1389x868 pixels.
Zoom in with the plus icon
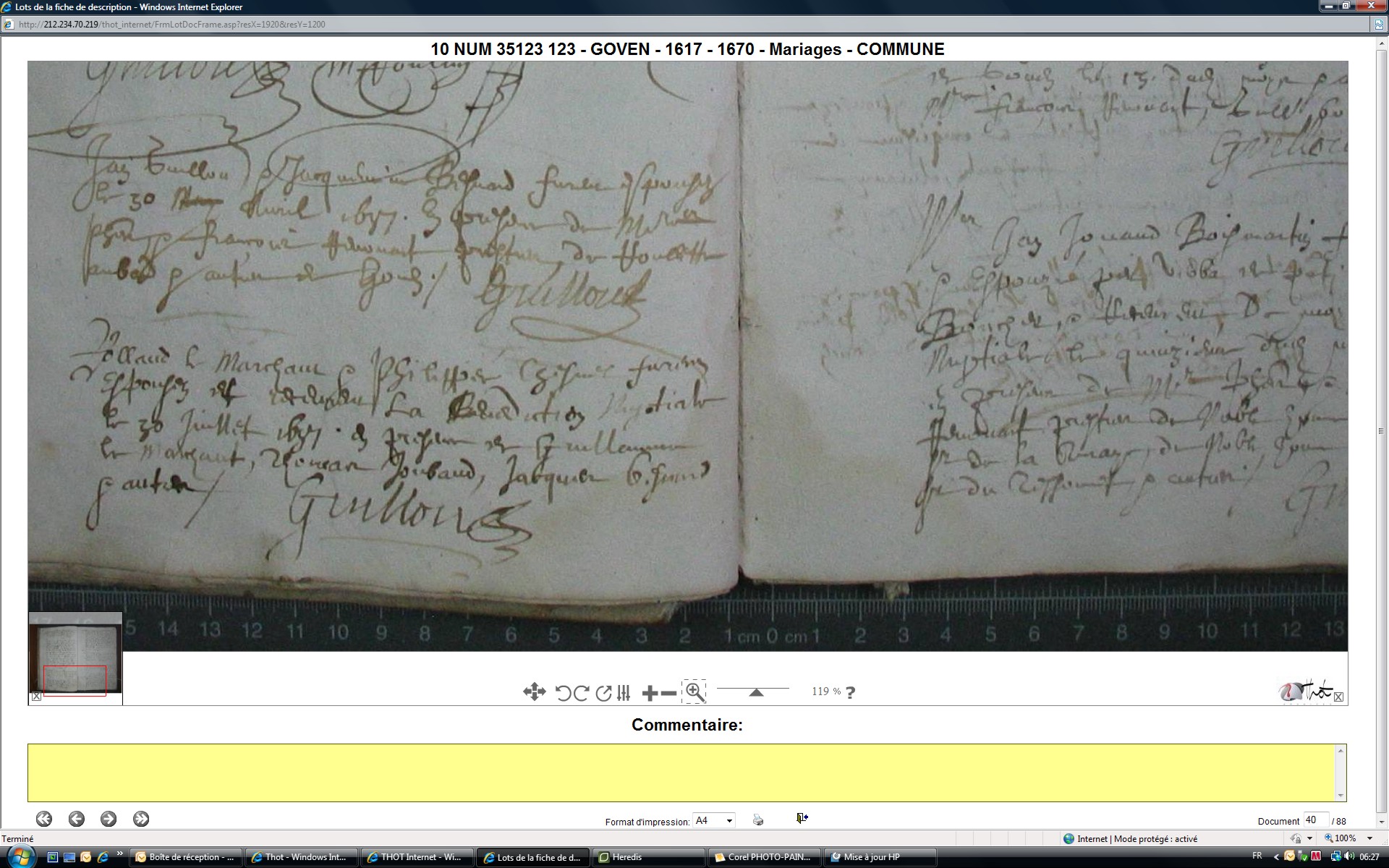pyautogui.click(x=649, y=693)
